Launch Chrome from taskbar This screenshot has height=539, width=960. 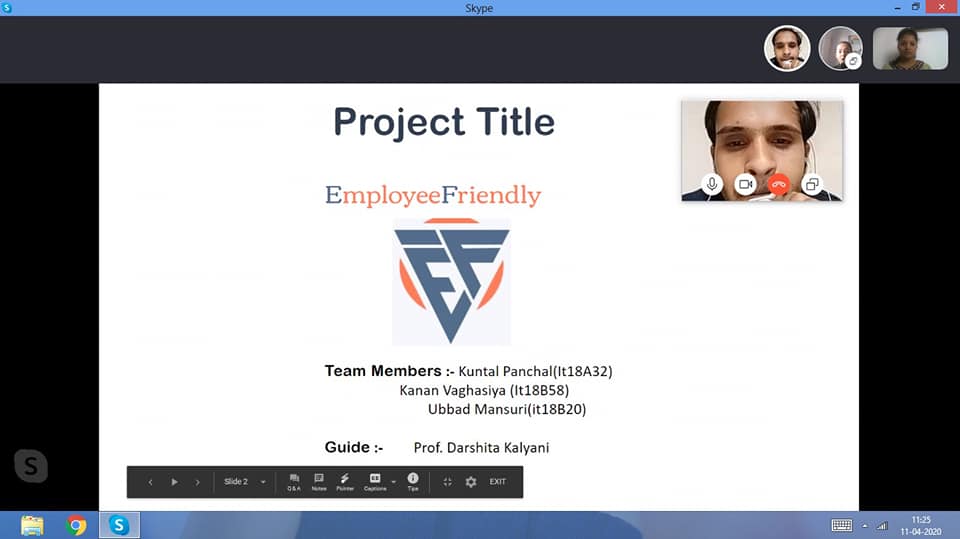click(77, 526)
